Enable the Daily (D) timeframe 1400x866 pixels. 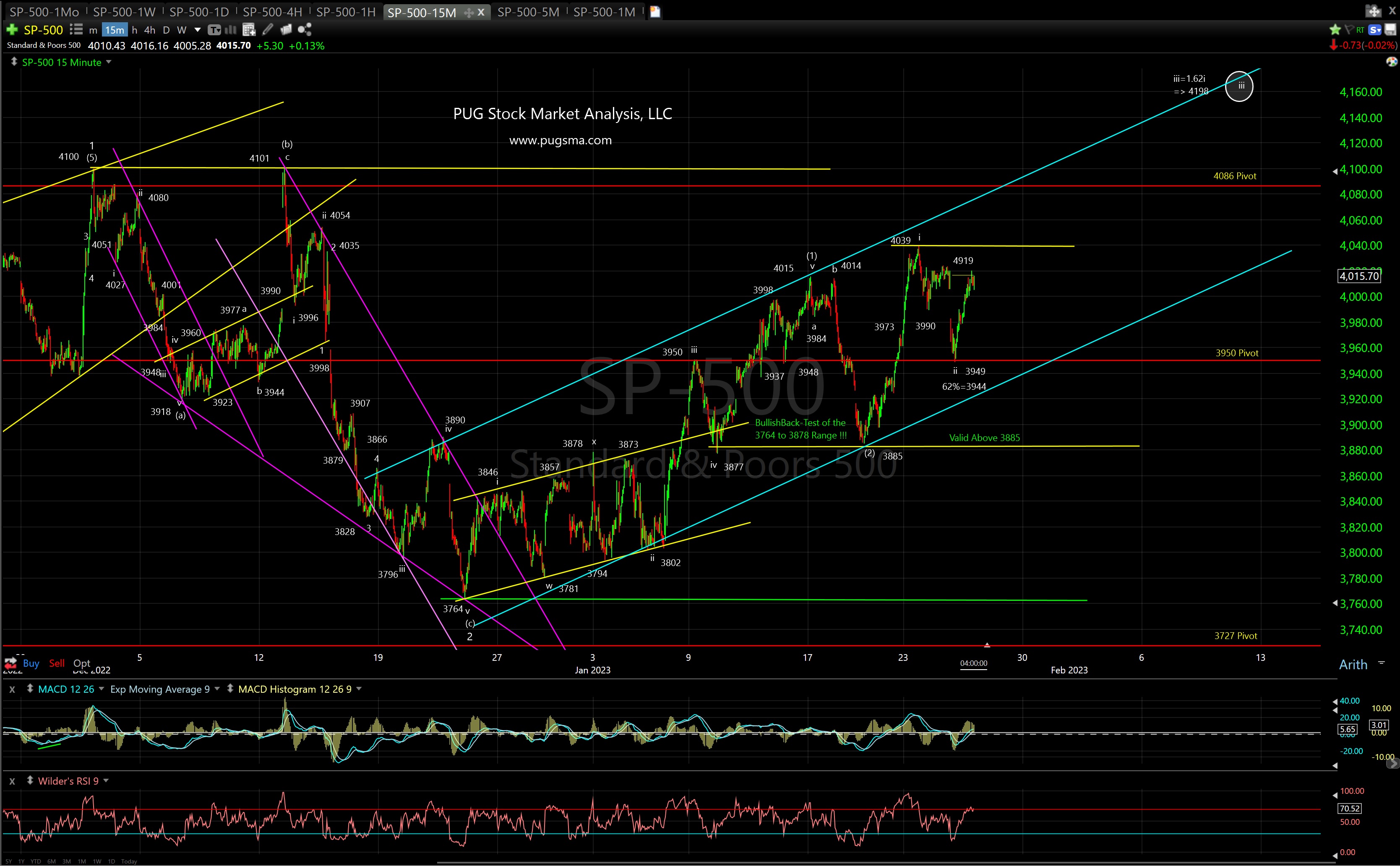click(x=166, y=30)
